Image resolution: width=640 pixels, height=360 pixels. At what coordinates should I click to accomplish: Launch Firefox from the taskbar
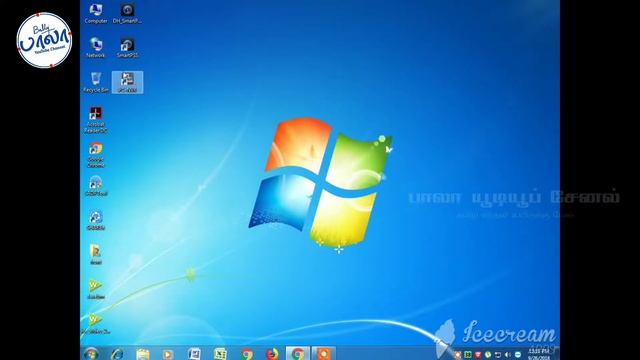tap(272, 353)
